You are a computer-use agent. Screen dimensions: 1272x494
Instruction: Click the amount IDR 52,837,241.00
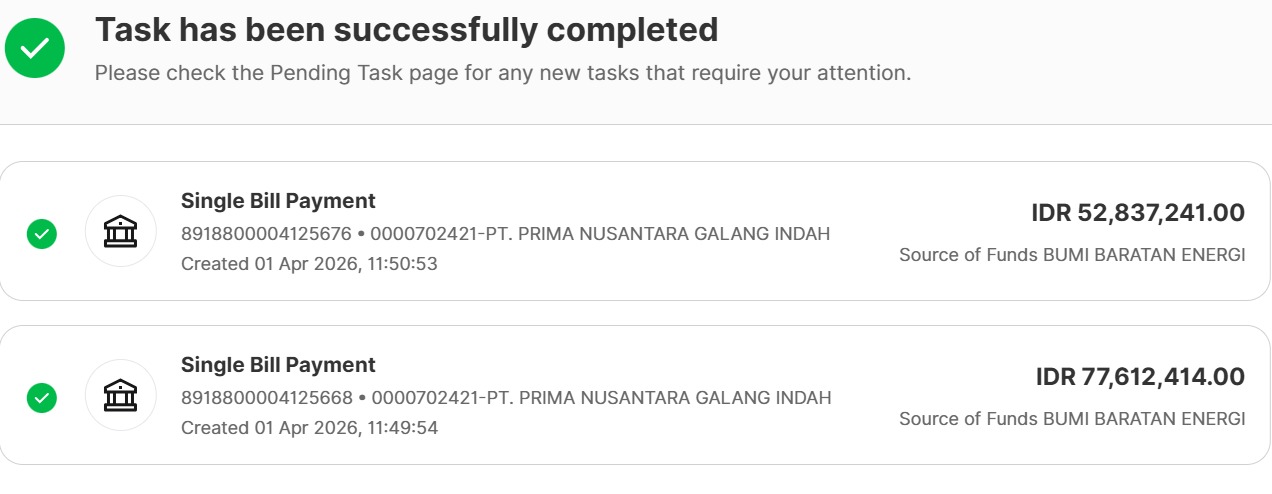[1138, 213]
